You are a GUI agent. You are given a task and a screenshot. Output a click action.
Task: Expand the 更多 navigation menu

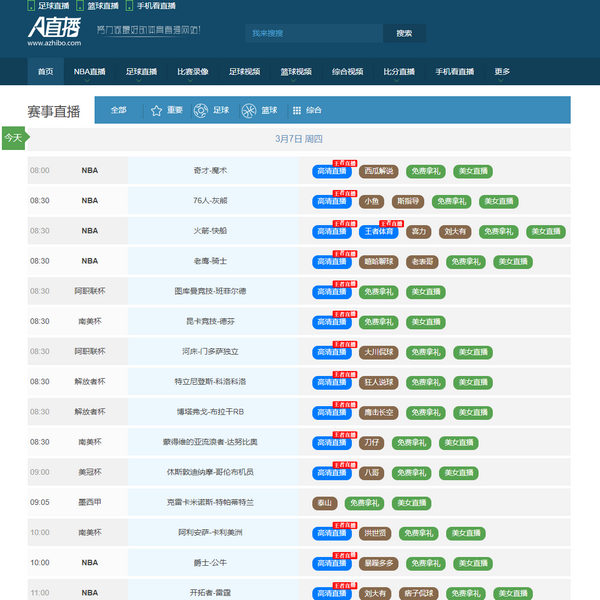[x=502, y=72]
